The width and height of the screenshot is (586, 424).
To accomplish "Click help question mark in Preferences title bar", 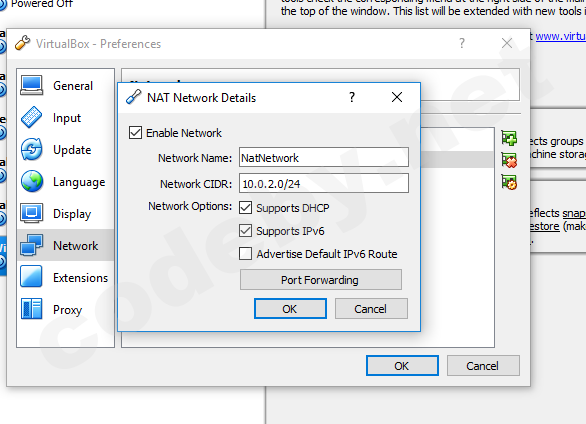I will pos(462,43).
